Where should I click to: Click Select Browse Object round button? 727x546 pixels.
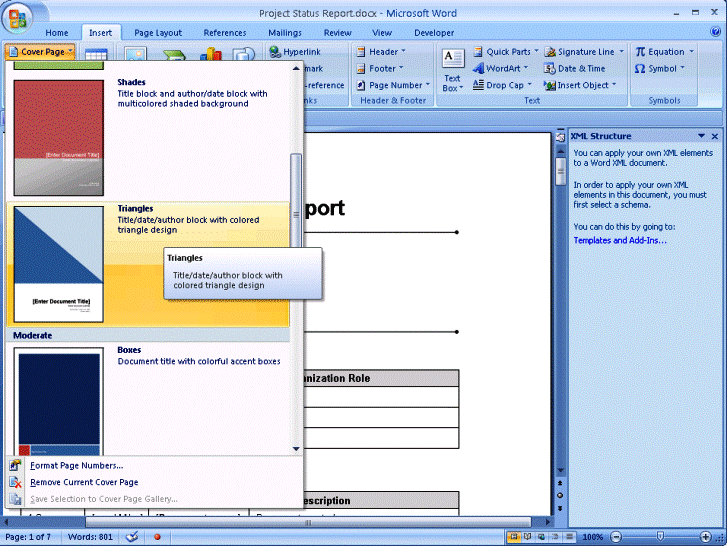(x=560, y=495)
